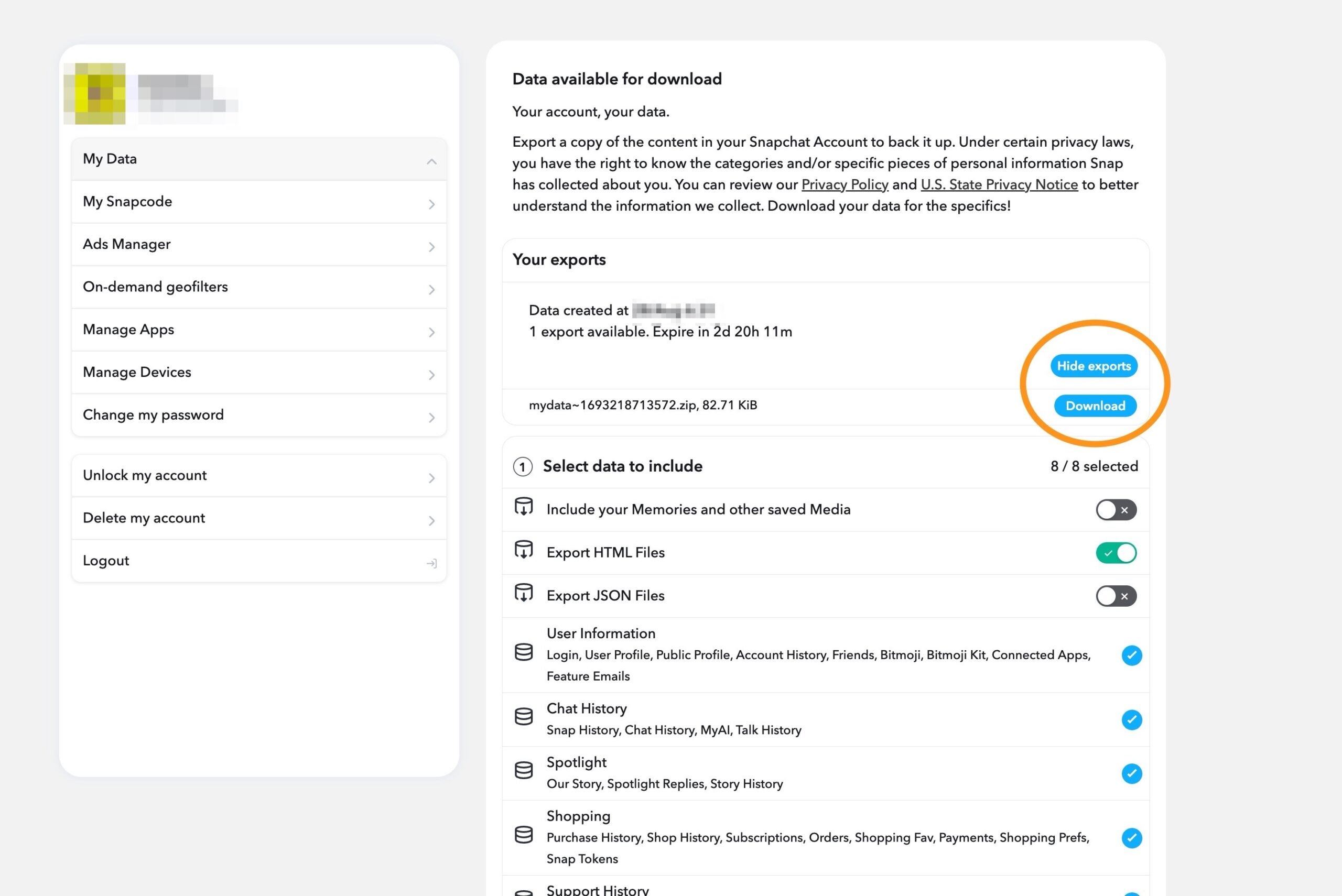This screenshot has height=896, width=1342.
Task: Download the mydata zip export
Action: coord(1095,406)
